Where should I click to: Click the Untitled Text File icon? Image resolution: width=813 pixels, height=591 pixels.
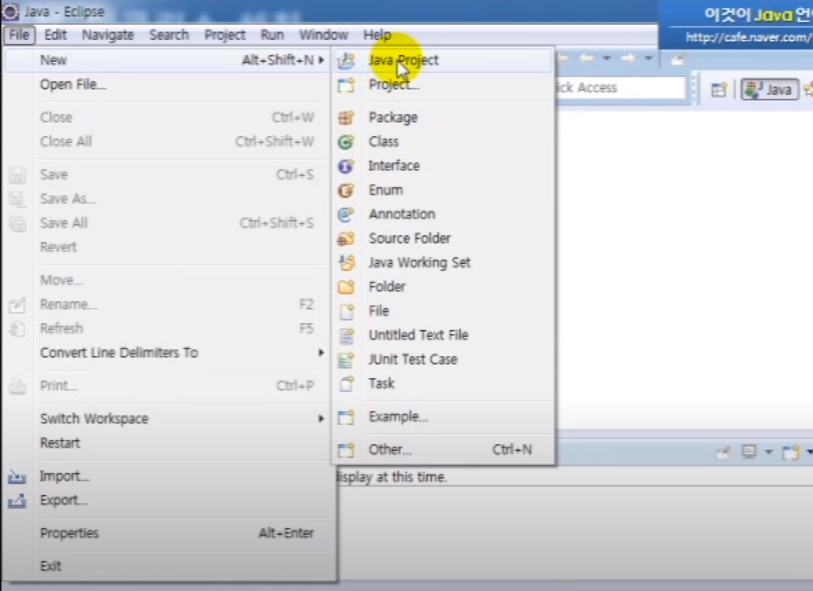[346, 335]
